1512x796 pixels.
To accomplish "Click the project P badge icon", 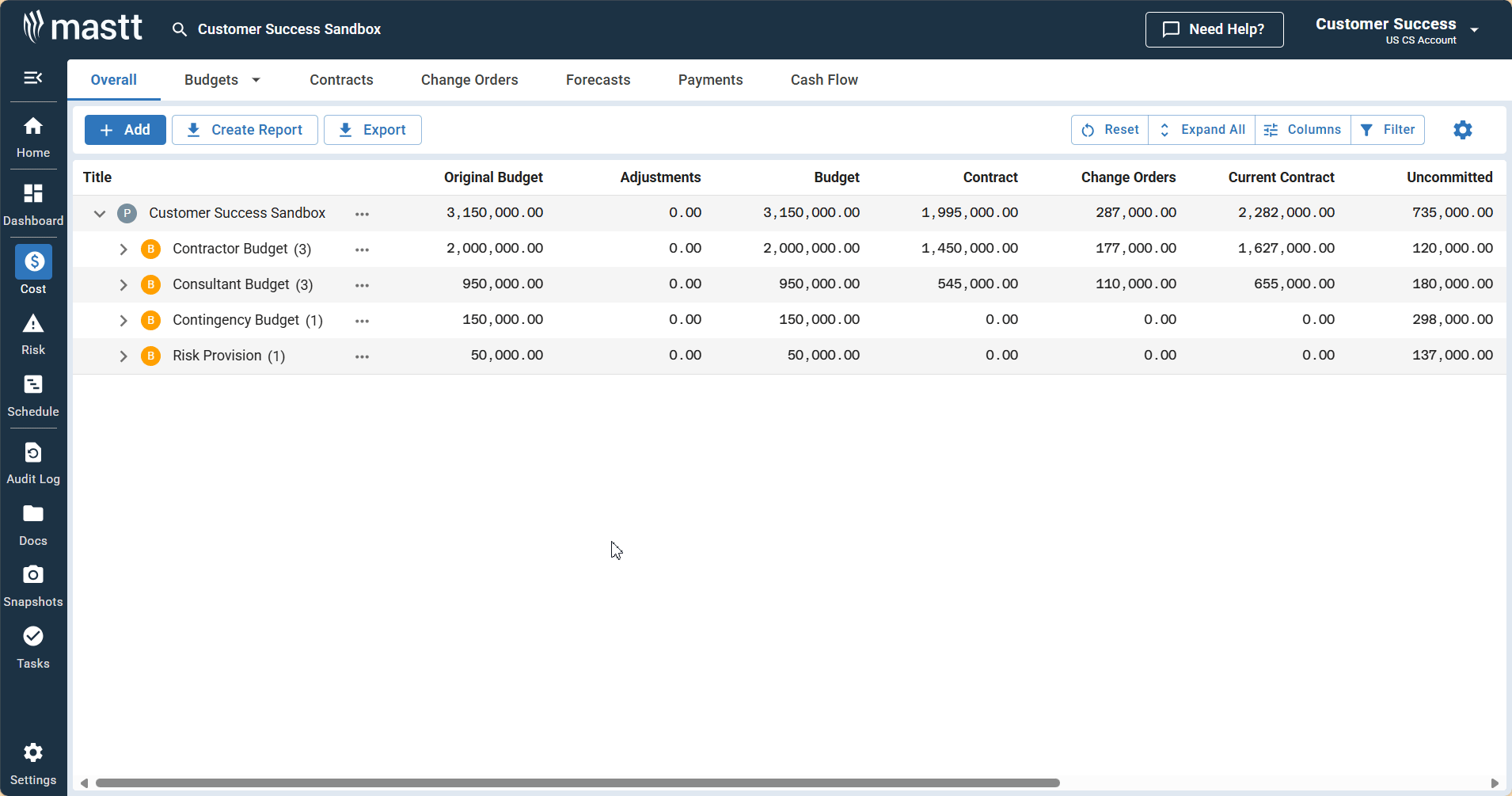I will [127, 213].
